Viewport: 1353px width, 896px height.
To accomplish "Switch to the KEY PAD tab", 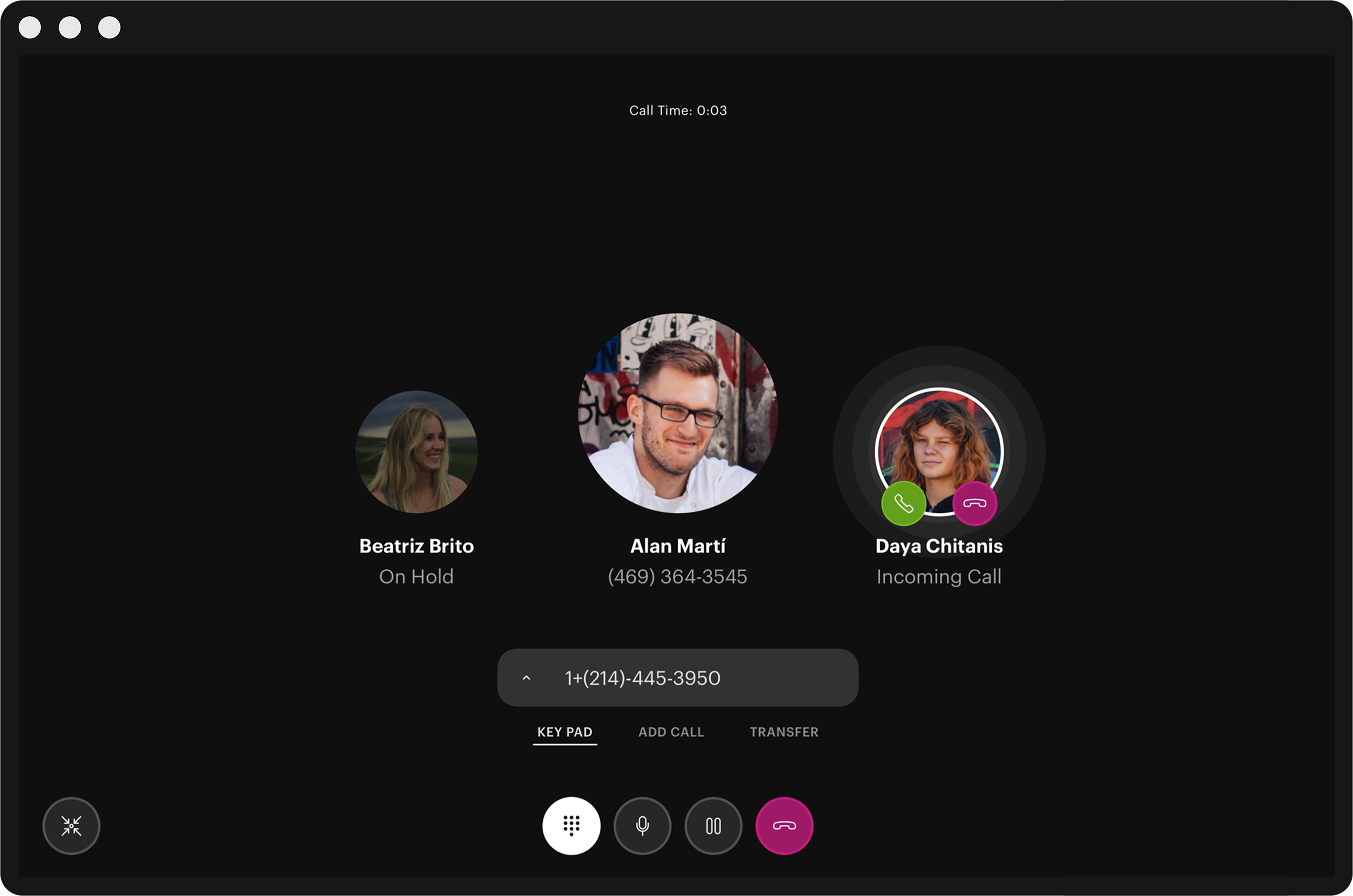I will click(x=565, y=732).
